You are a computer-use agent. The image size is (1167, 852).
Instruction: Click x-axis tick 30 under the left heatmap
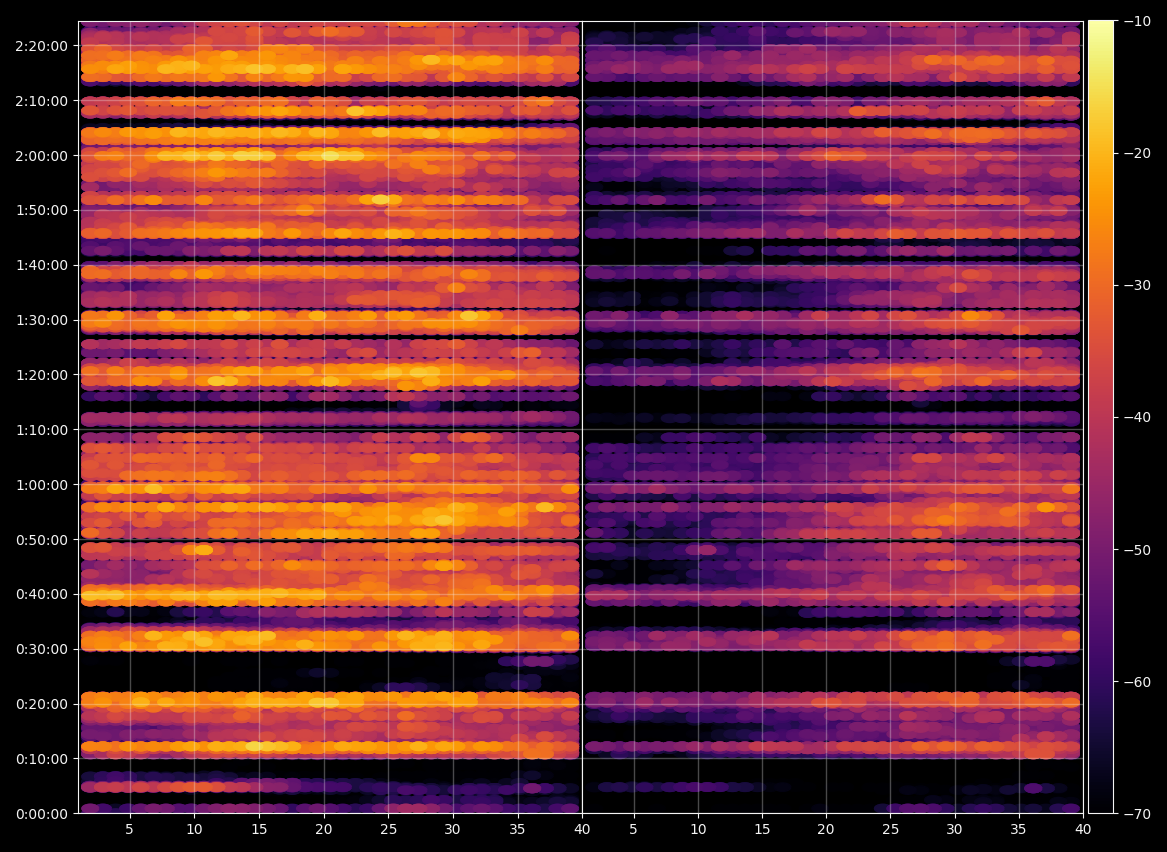453,829
